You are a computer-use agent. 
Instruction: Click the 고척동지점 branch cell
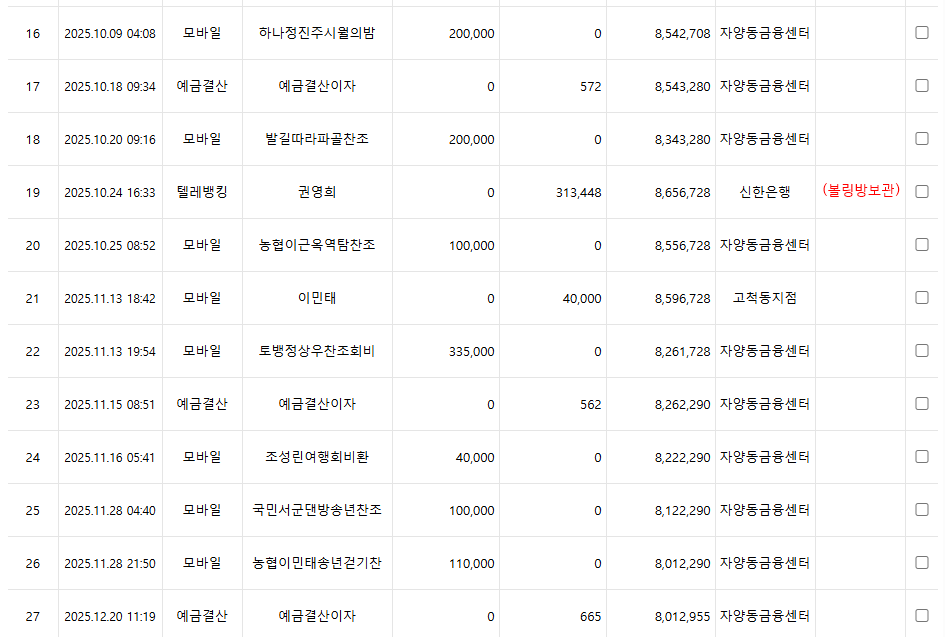pyautogui.click(x=765, y=298)
